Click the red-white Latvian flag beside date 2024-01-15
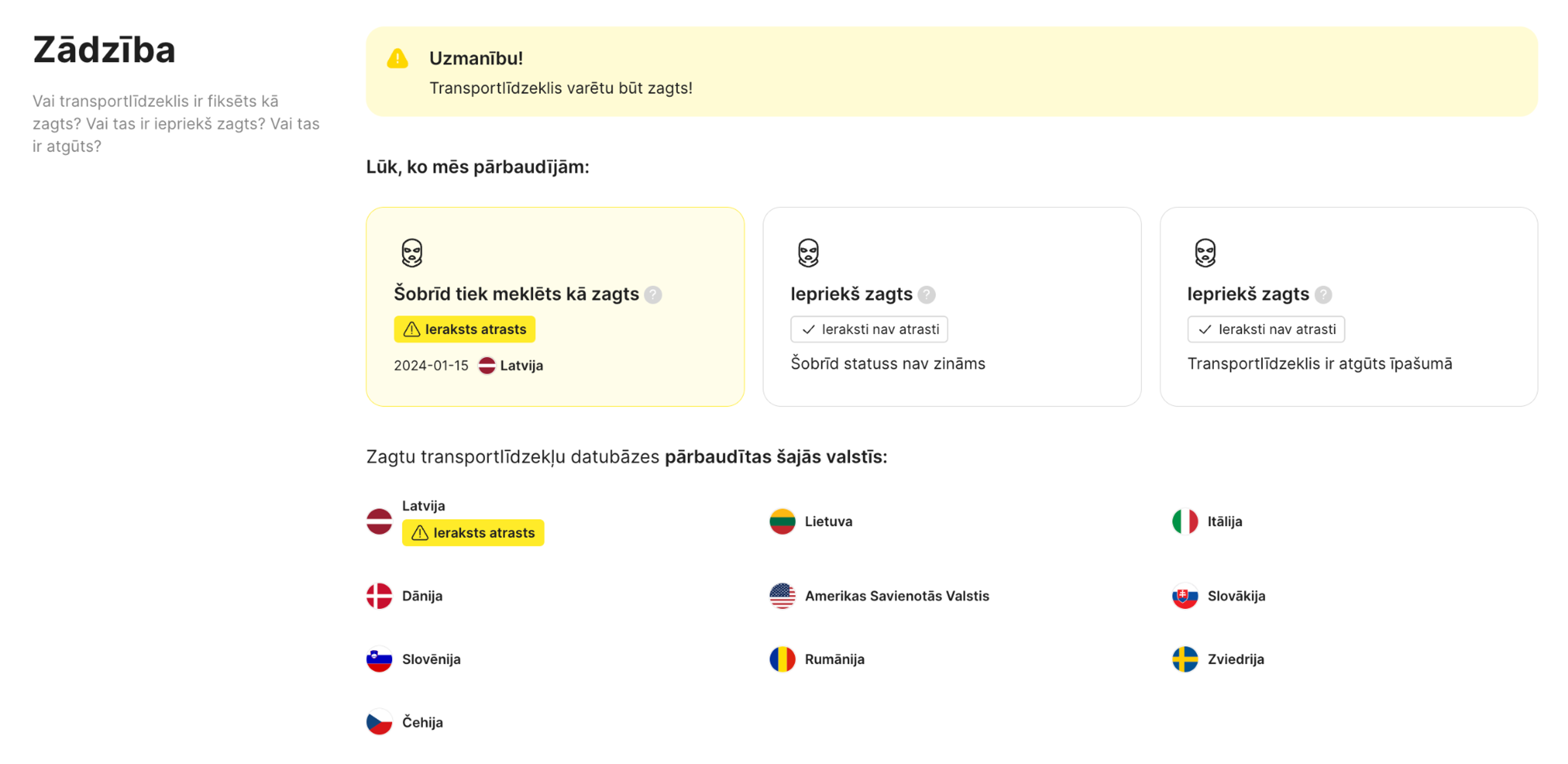This screenshot has width=1568, height=764. coord(486,365)
